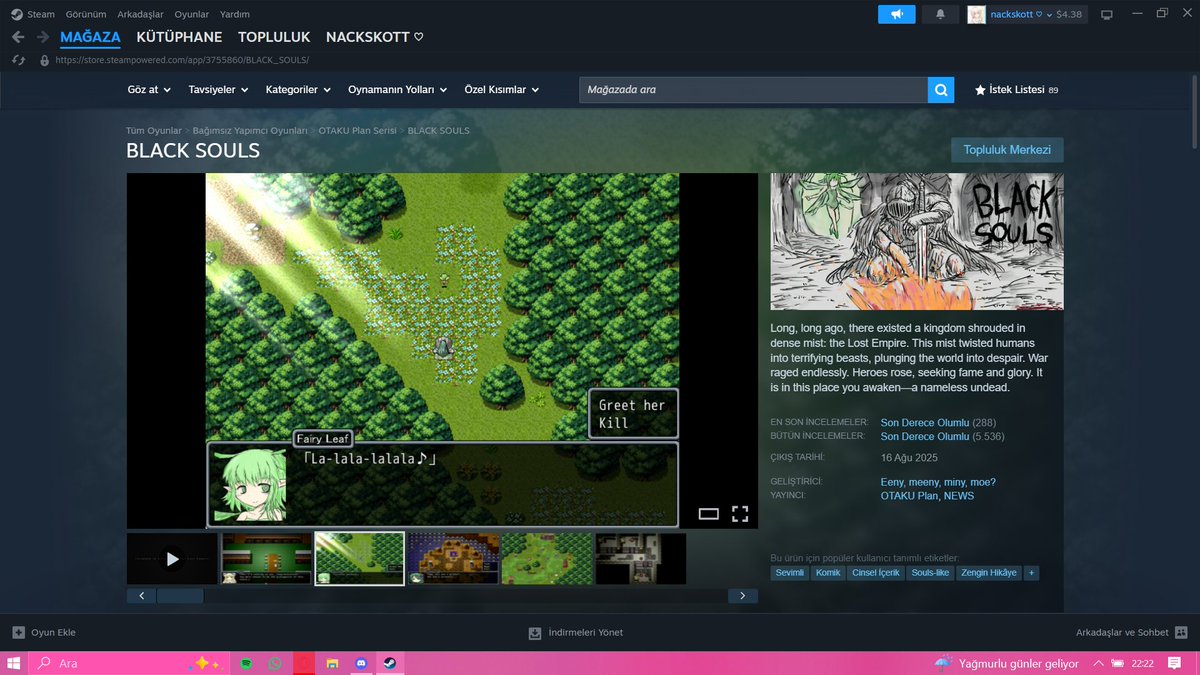Go back with the navigation arrow
Viewport: 1200px width, 675px height.
tap(18, 37)
